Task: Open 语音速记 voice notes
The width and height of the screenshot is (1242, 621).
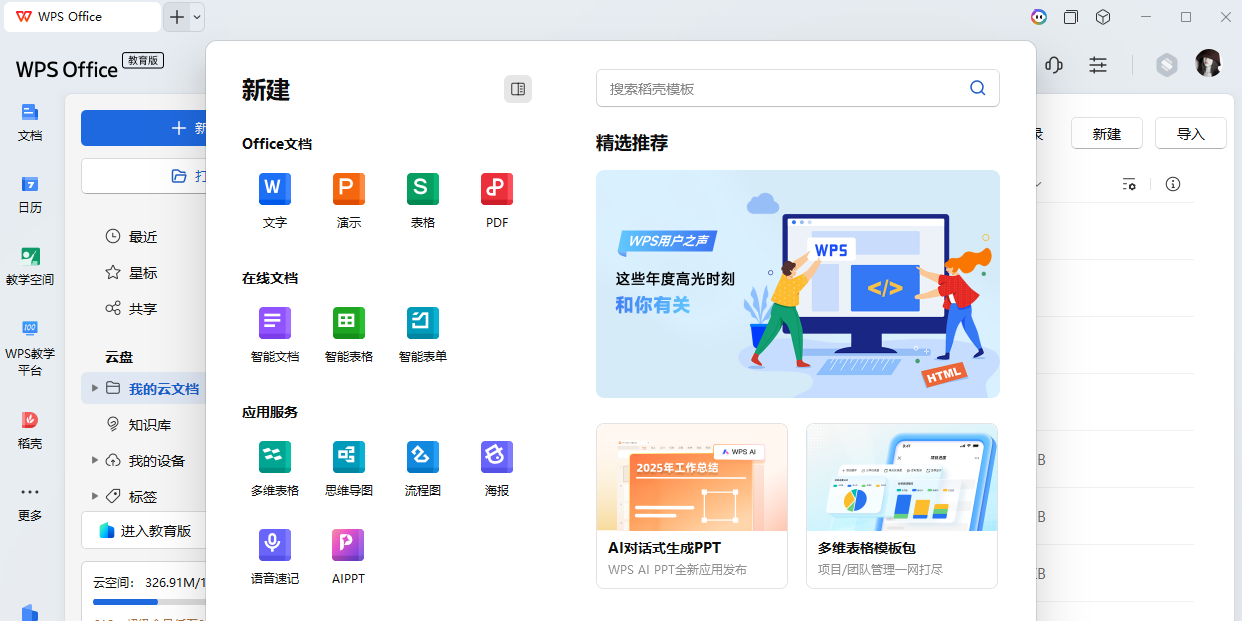Action: 275,557
